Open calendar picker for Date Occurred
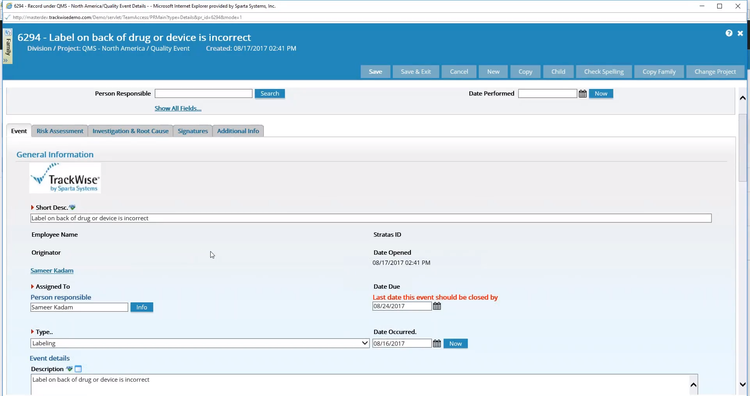The height and width of the screenshot is (396, 750). point(437,343)
